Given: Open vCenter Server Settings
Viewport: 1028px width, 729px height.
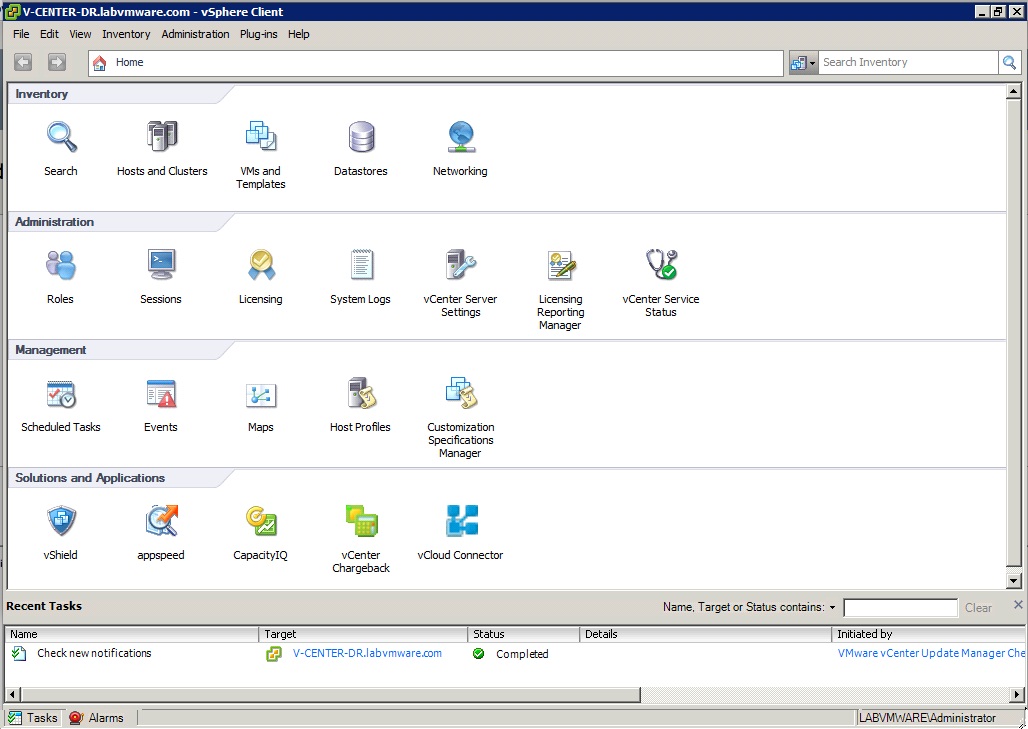Looking at the screenshot, I should (460, 265).
